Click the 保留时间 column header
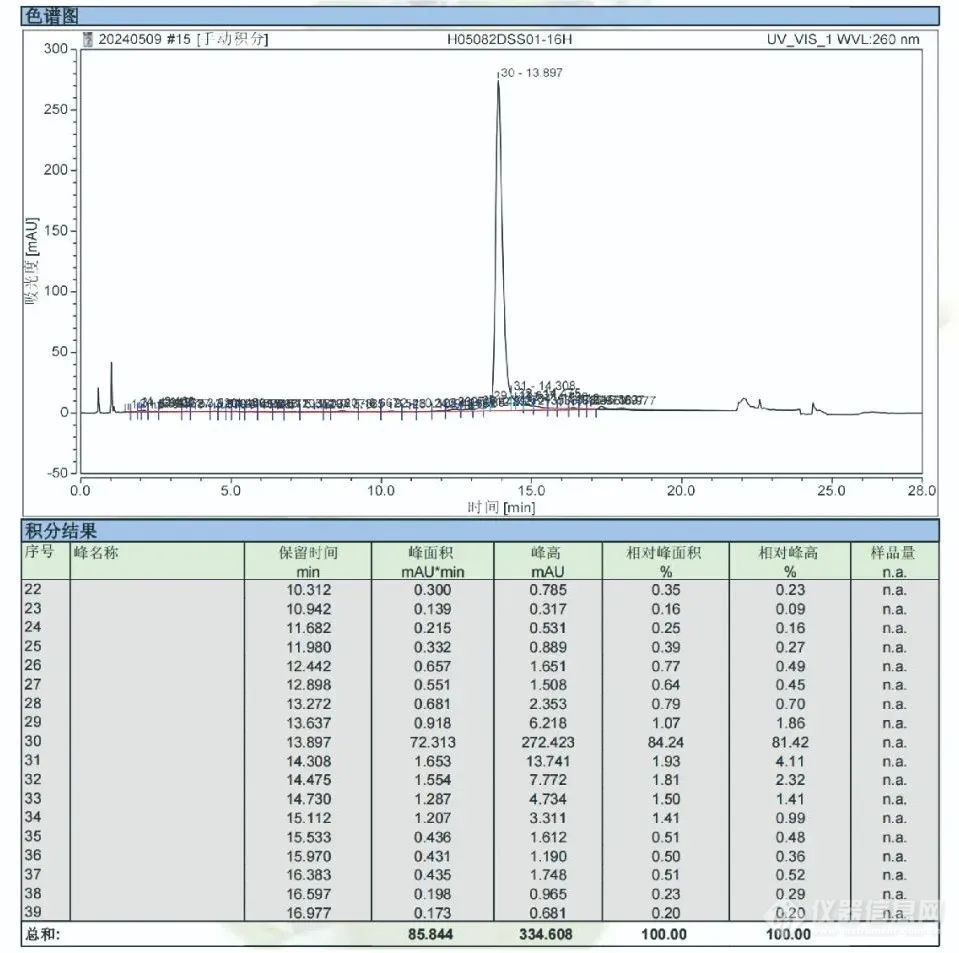 [x=308, y=553]
